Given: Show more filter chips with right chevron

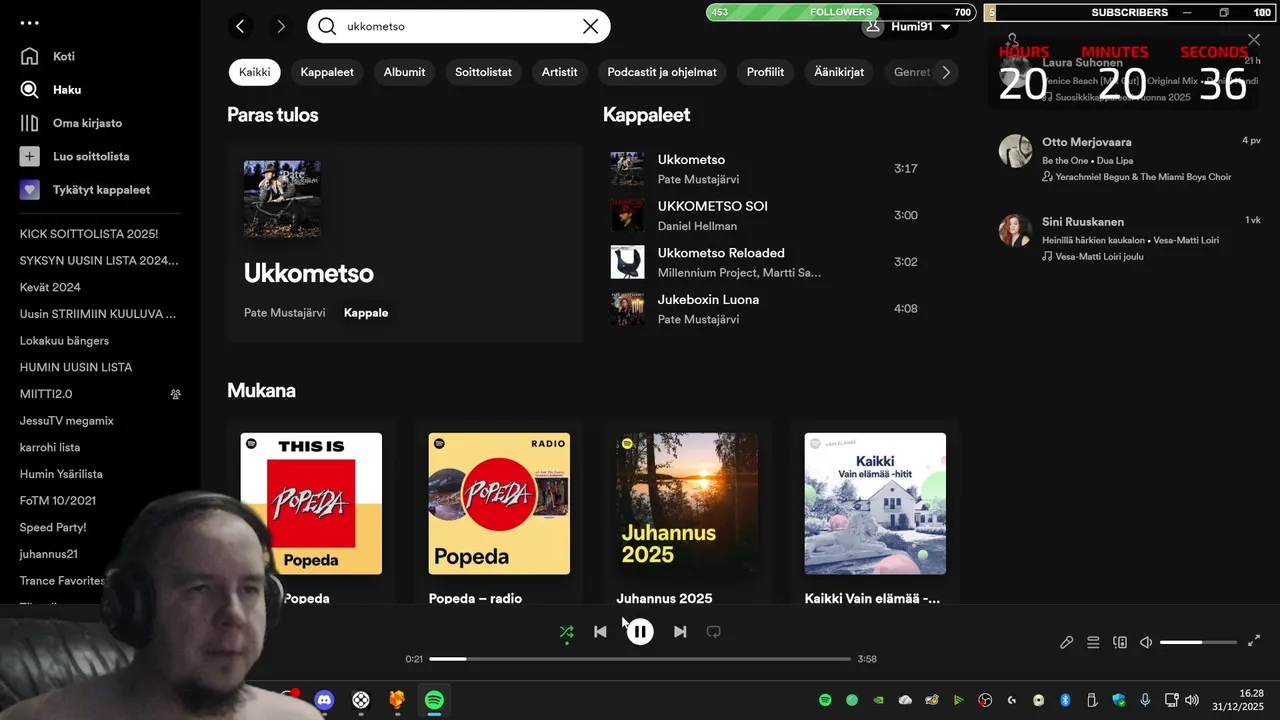Looking at the screenshot, I should click(x=945, y=72).
